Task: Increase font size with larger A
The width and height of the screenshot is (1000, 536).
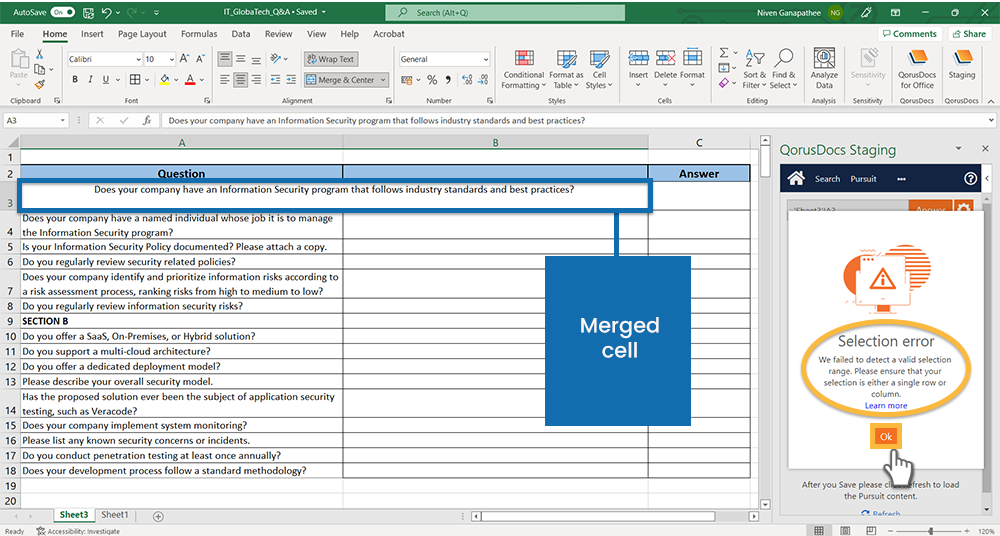Action: click(x=184, y=59)
